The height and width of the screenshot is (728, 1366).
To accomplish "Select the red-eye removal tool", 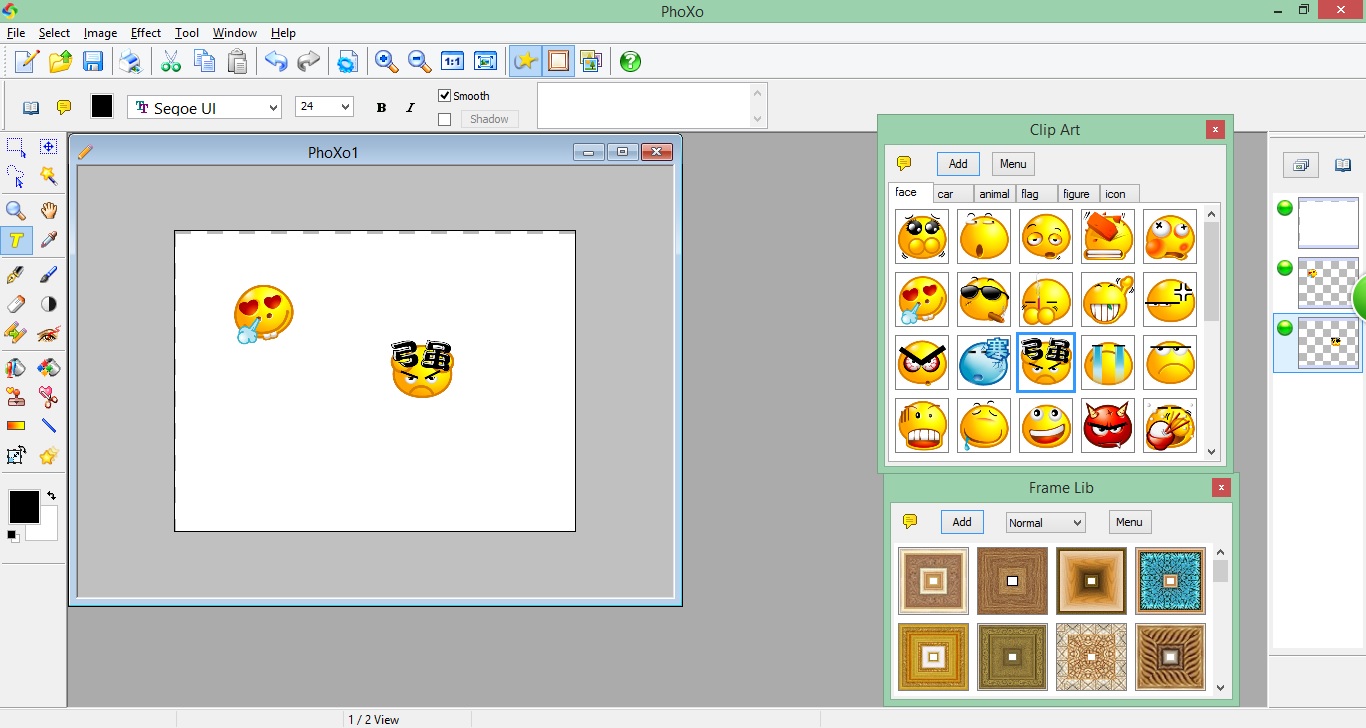I will [x=49, y=334].
